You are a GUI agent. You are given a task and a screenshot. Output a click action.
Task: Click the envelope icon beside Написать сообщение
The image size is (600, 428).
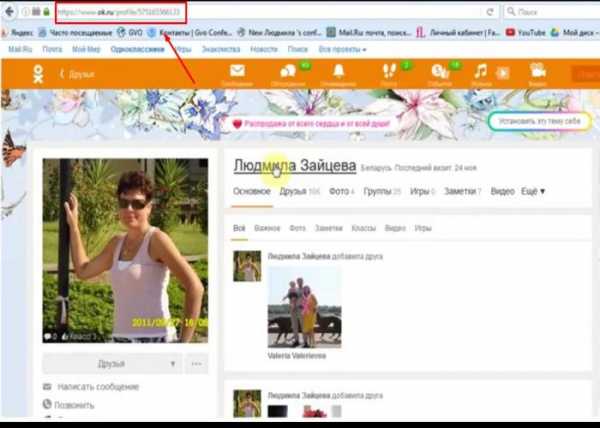[47, 387]
